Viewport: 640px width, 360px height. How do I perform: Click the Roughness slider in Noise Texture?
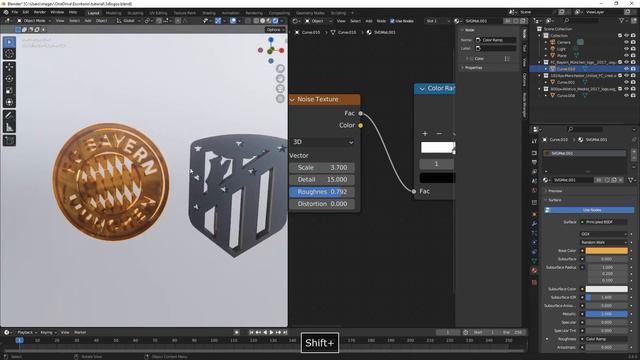[x=322, y=192]
